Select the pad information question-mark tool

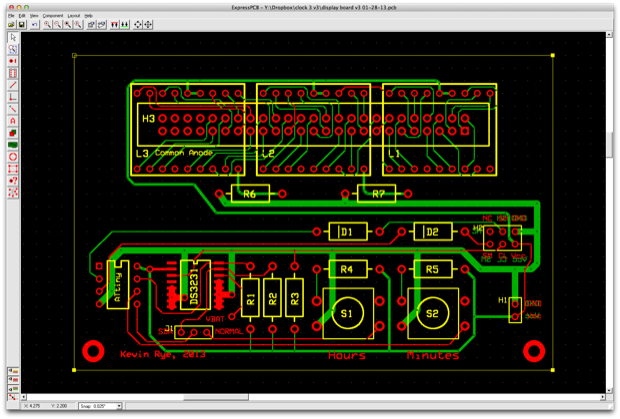[13, 181]
